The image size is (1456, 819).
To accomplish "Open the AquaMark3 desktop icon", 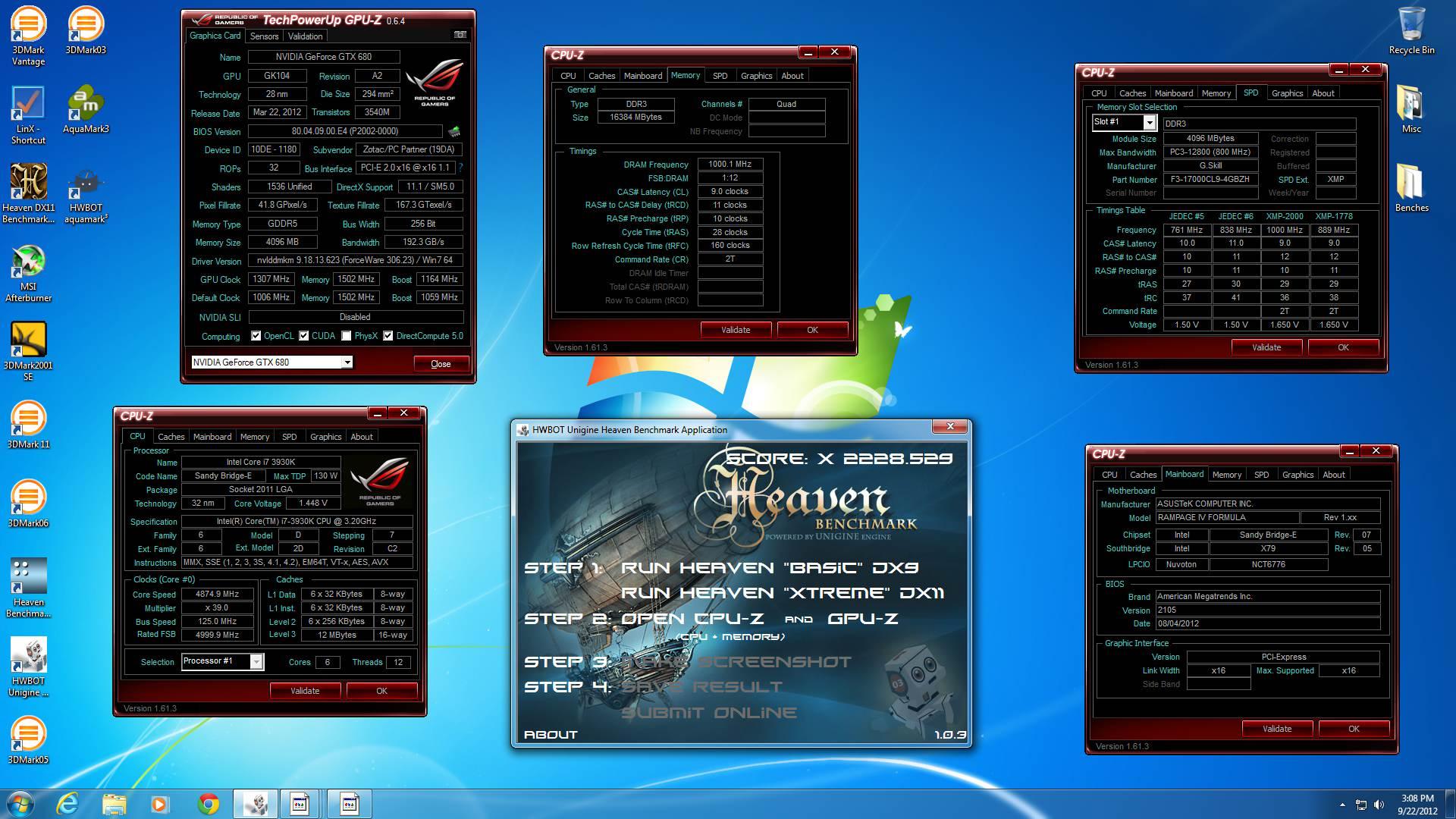I will 86,109.
